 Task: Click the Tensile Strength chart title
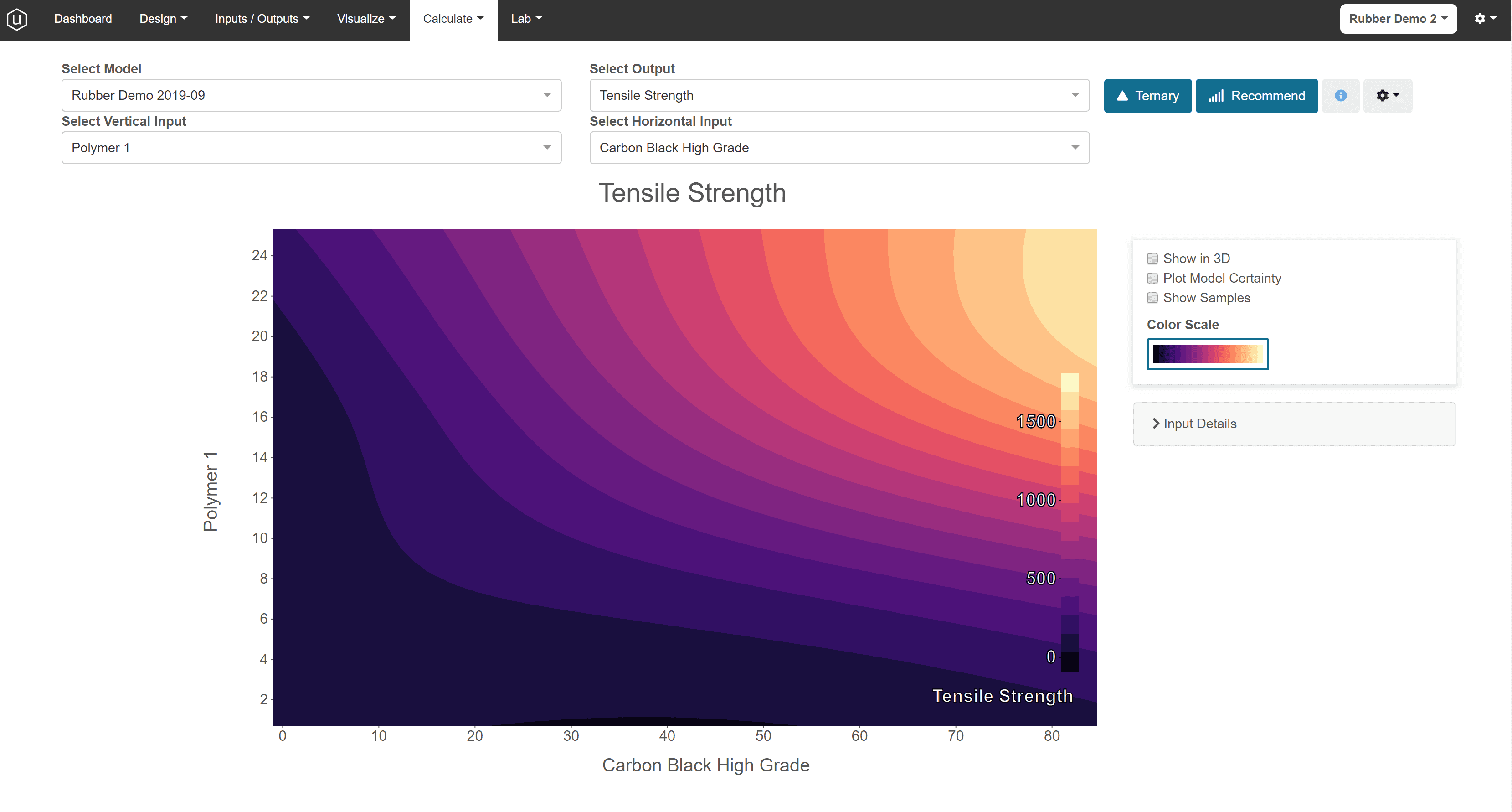pyautogui.click(x=691, y=193)
